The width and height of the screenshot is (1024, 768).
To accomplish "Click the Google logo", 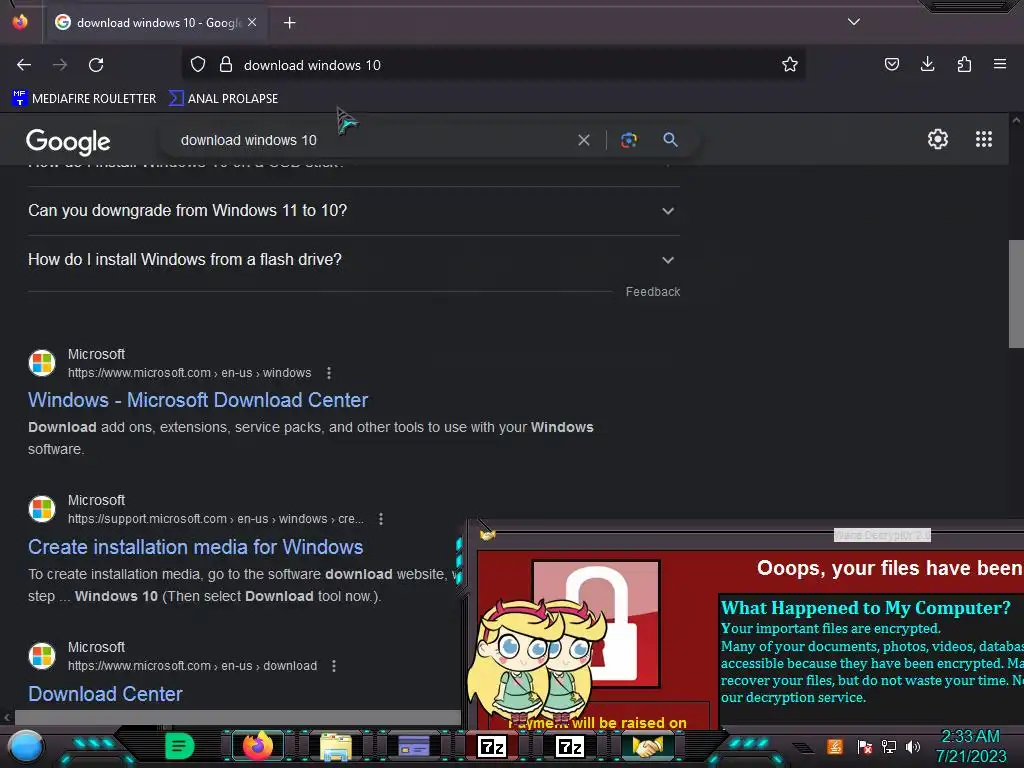I will coord(68,141).
